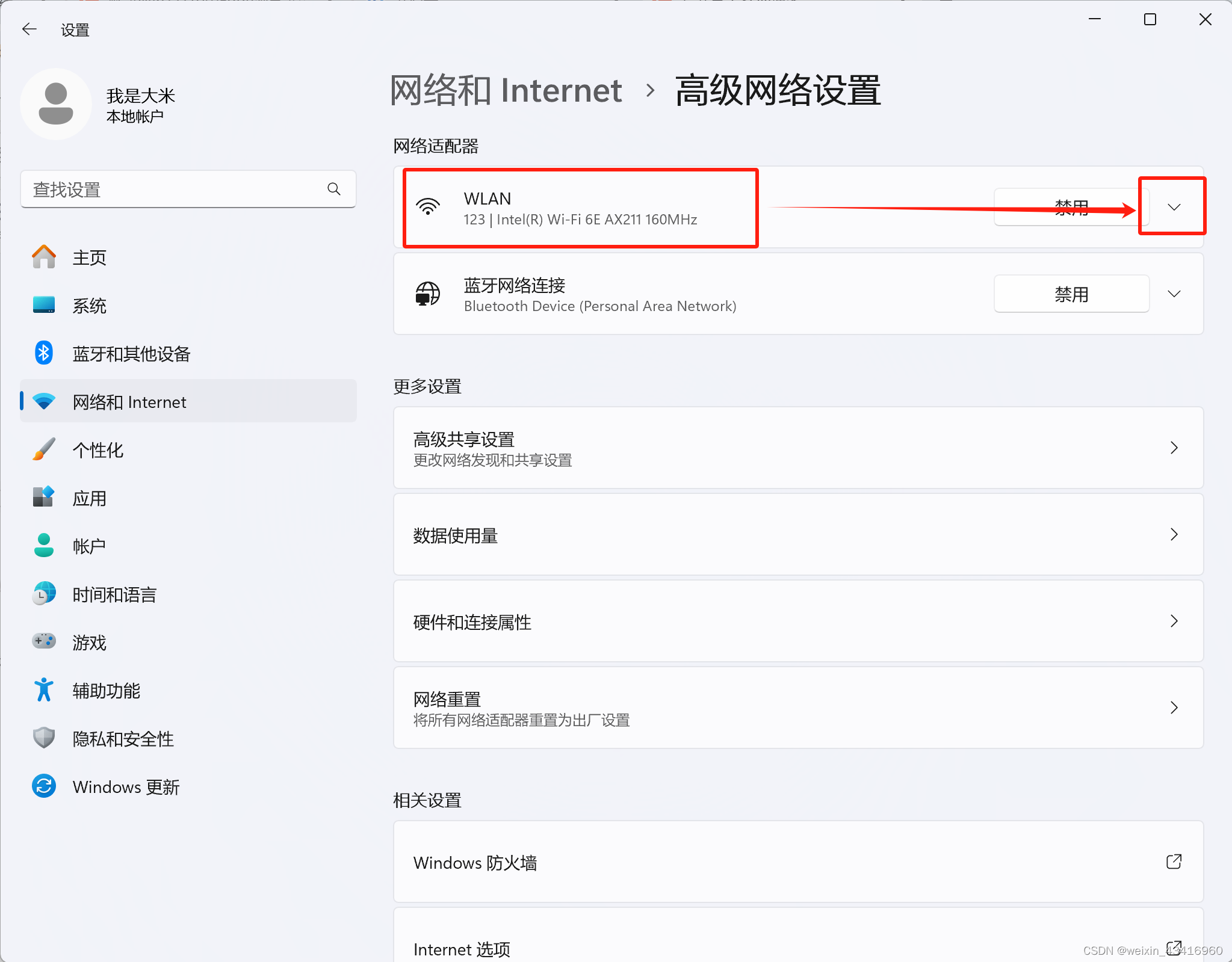The height and width of the screenshot is (962, 1232).
Task: Expand the WLAN adapter chevron
Action: point(1174,207)
